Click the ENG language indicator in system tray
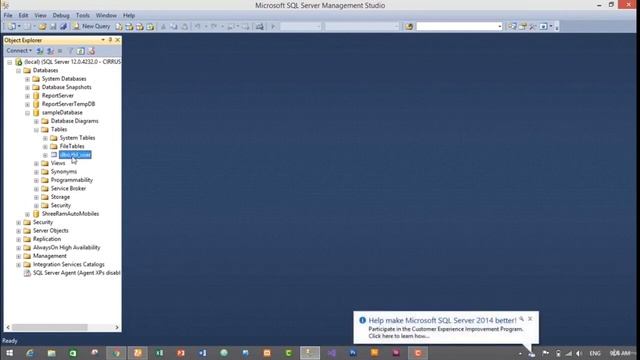 pos(595,353)
